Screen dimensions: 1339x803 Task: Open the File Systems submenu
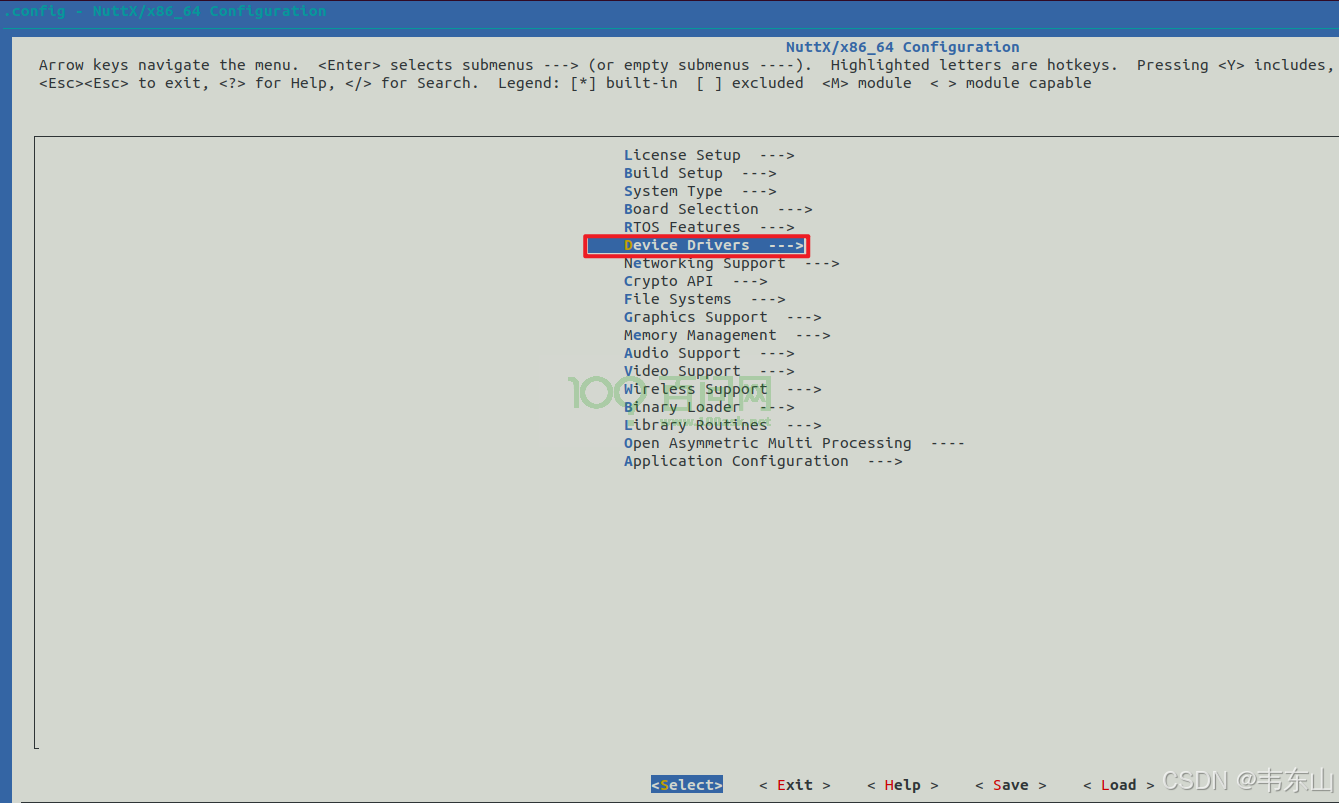[705, 299]
